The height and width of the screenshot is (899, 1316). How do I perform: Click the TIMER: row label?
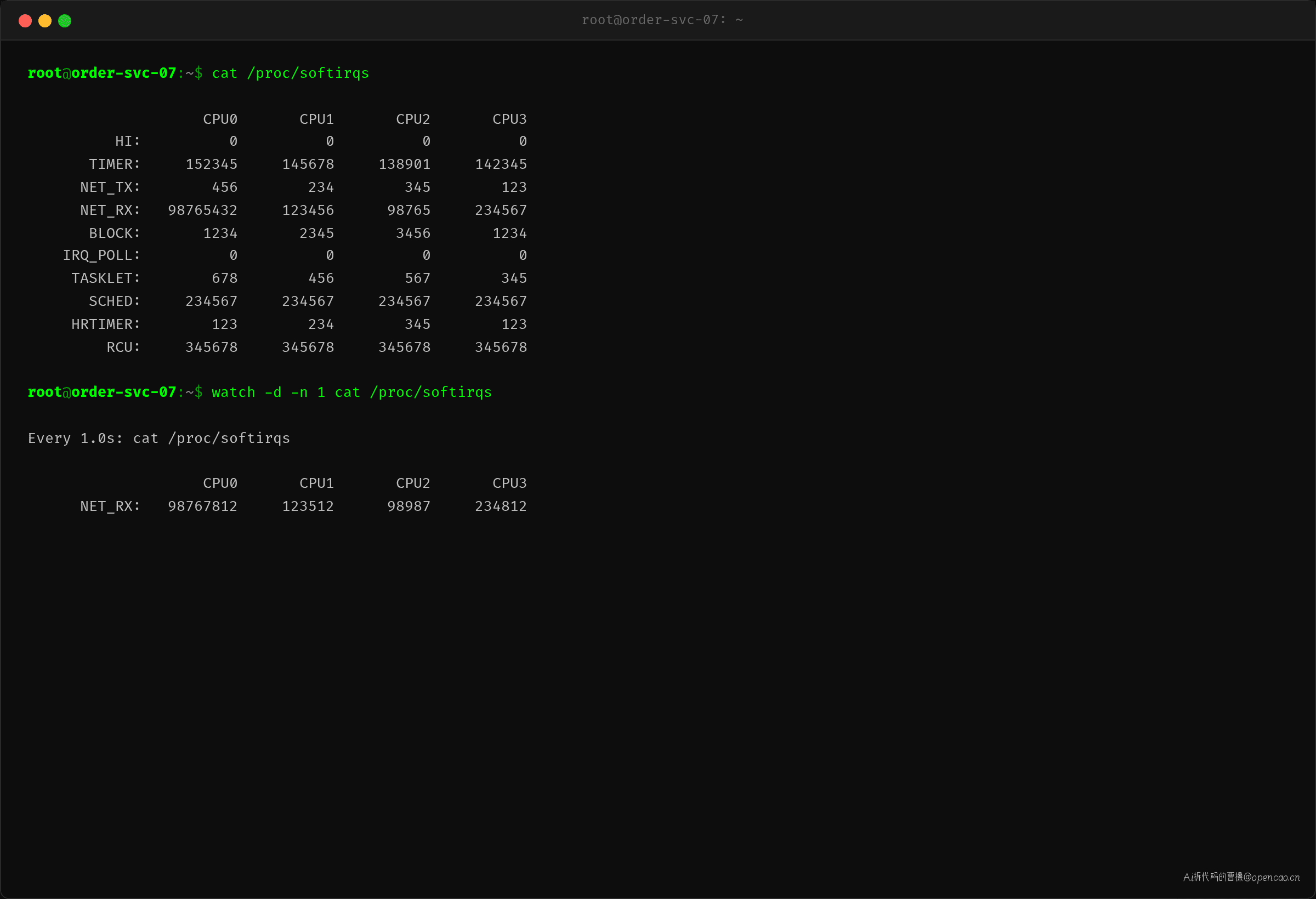click(x=115, y=164)
